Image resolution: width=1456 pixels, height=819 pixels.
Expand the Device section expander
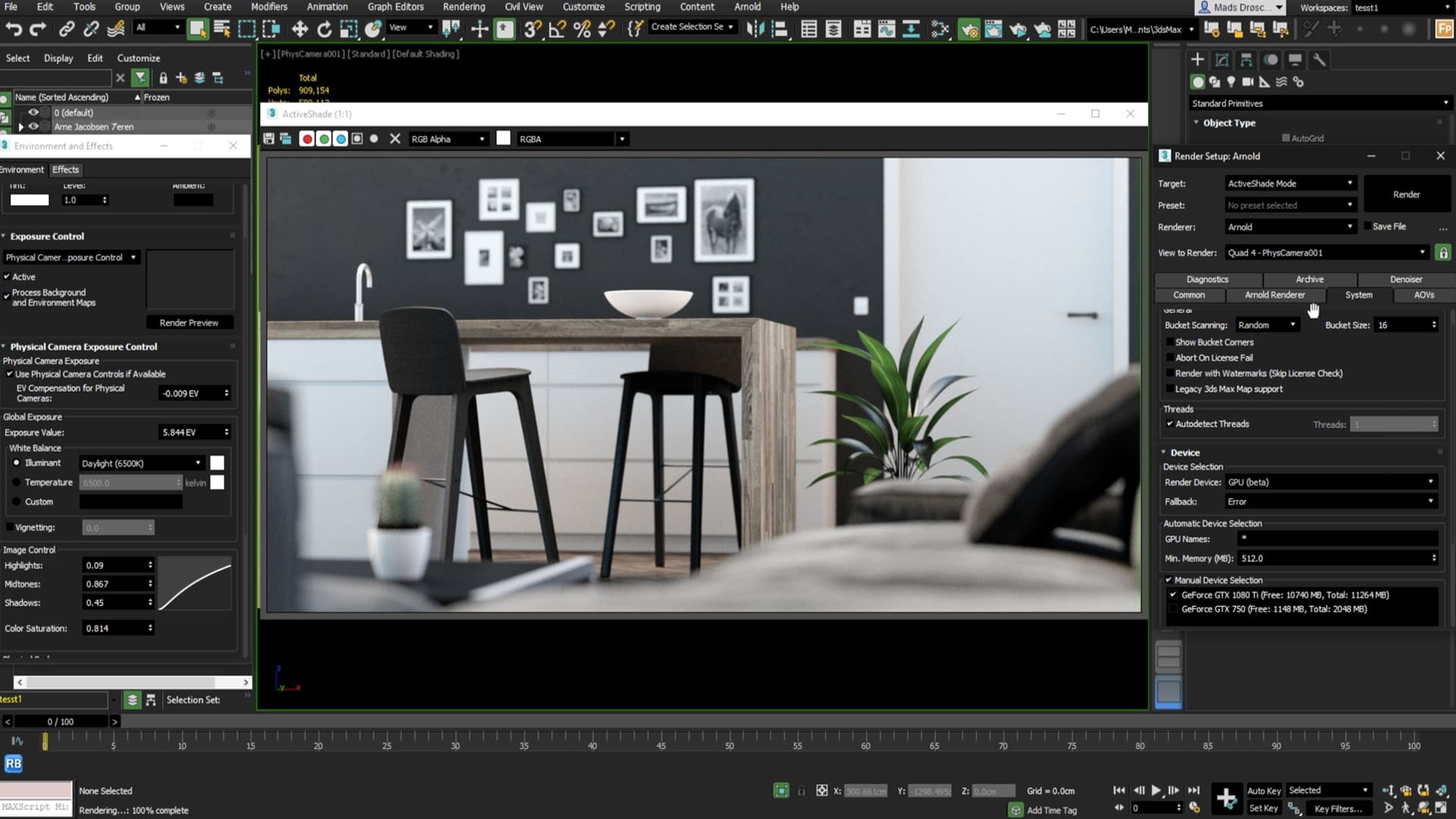point(1163,452)
